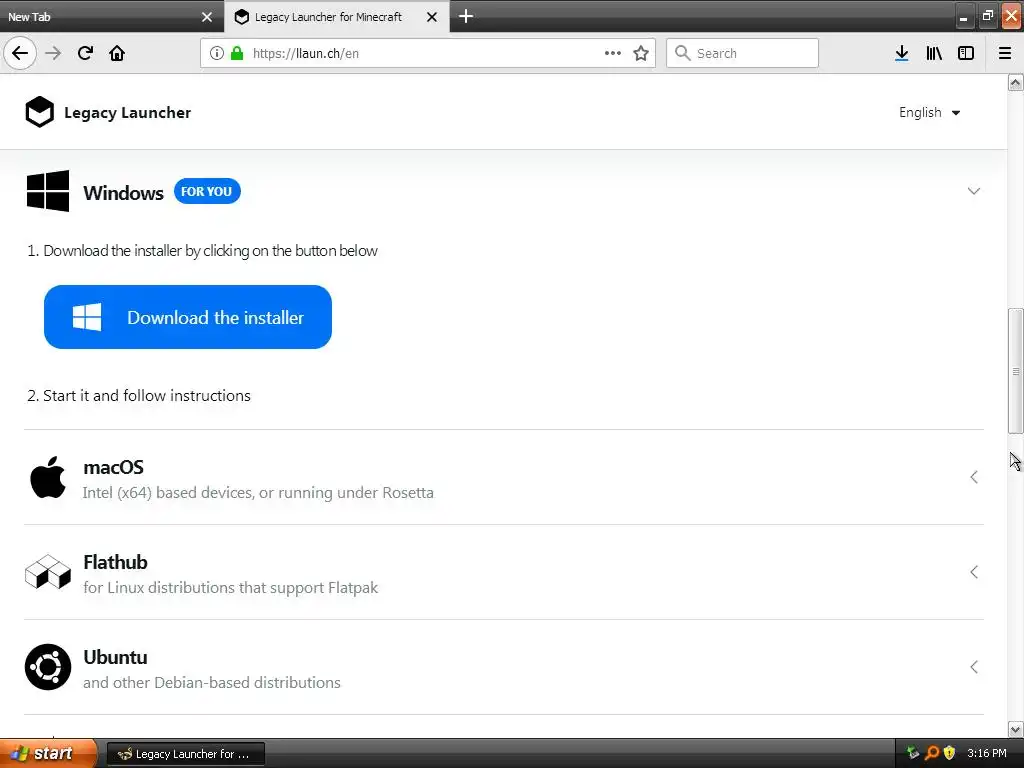
Task: Click the orange search tray icon
Action: coord(932,753)
